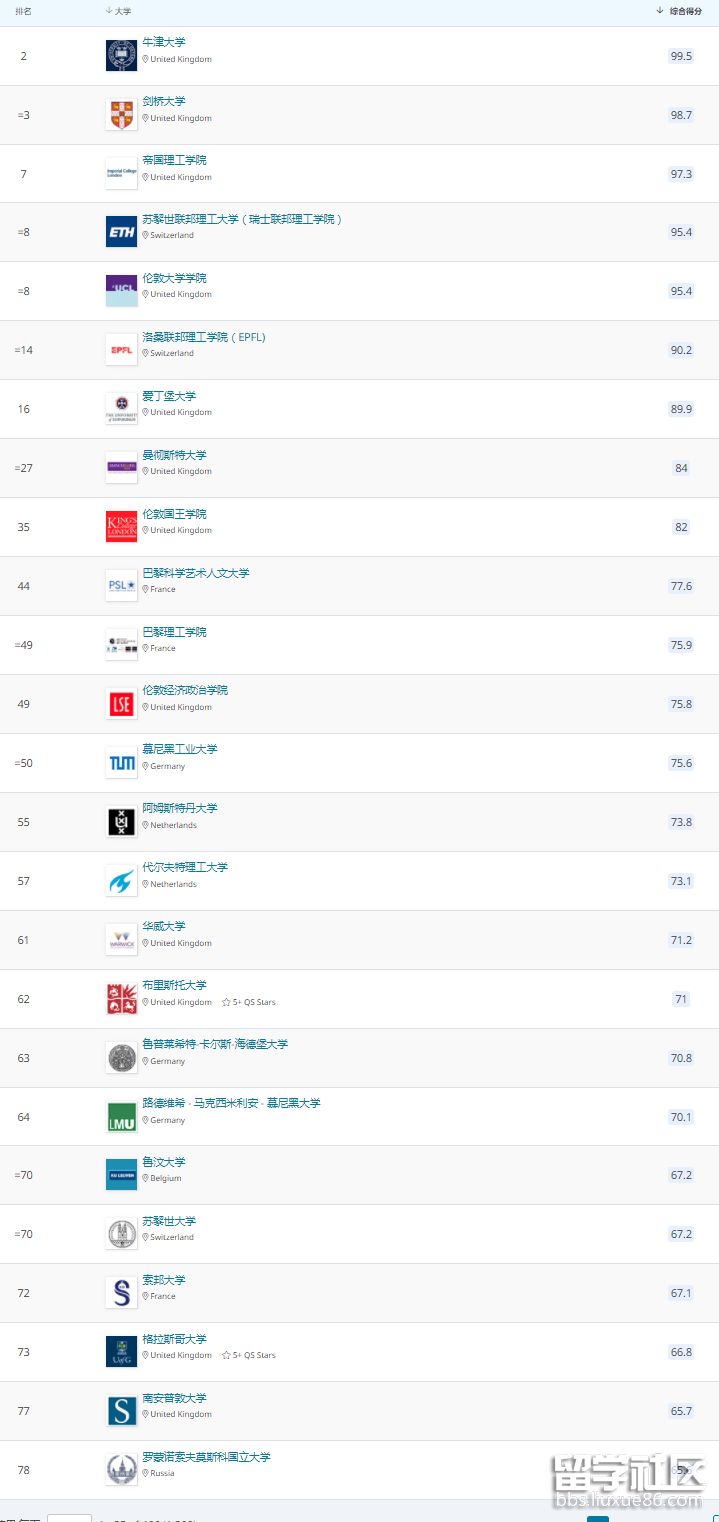Screen dimensions: 719x1522
Task: Click the 排名 column header
Action: pyautogui.click(x=23, y=11)
